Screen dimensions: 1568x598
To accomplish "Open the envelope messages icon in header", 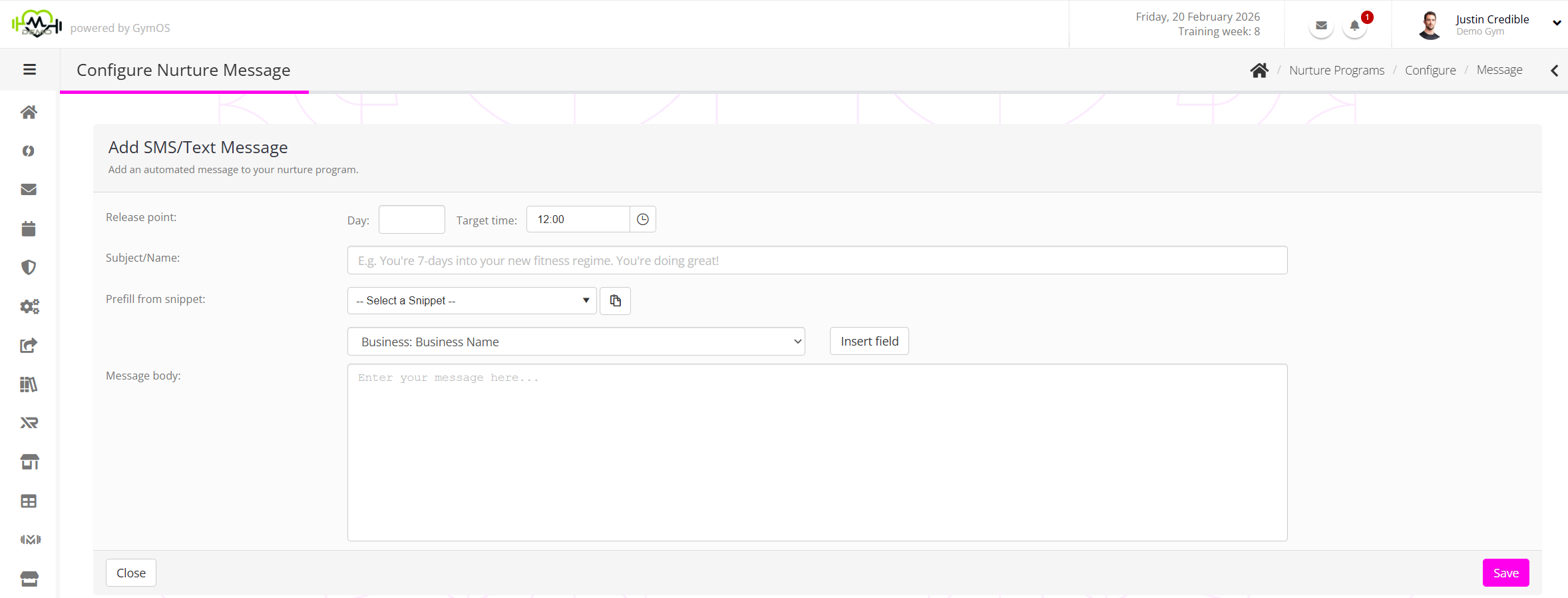I will (1321, 26).
